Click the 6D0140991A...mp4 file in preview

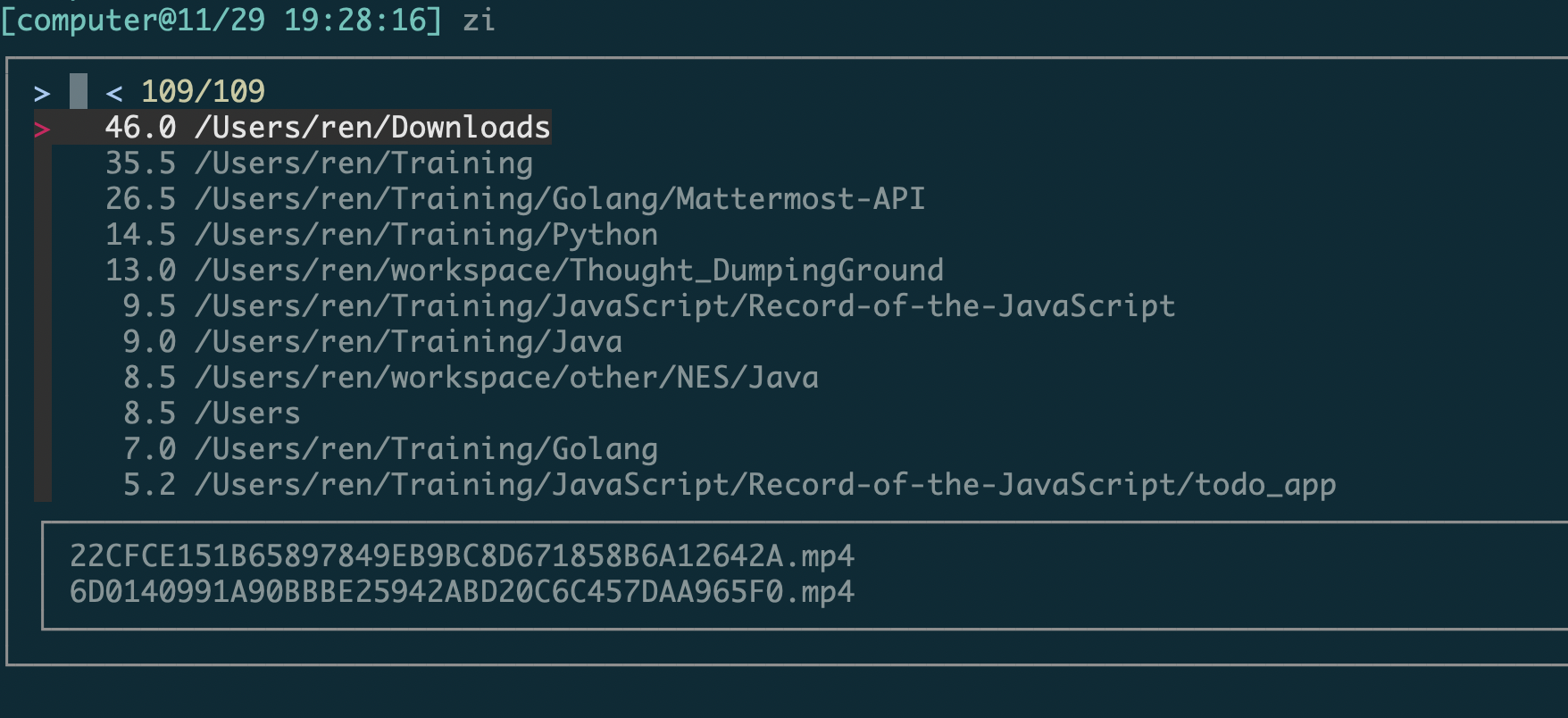coord(462,592)
